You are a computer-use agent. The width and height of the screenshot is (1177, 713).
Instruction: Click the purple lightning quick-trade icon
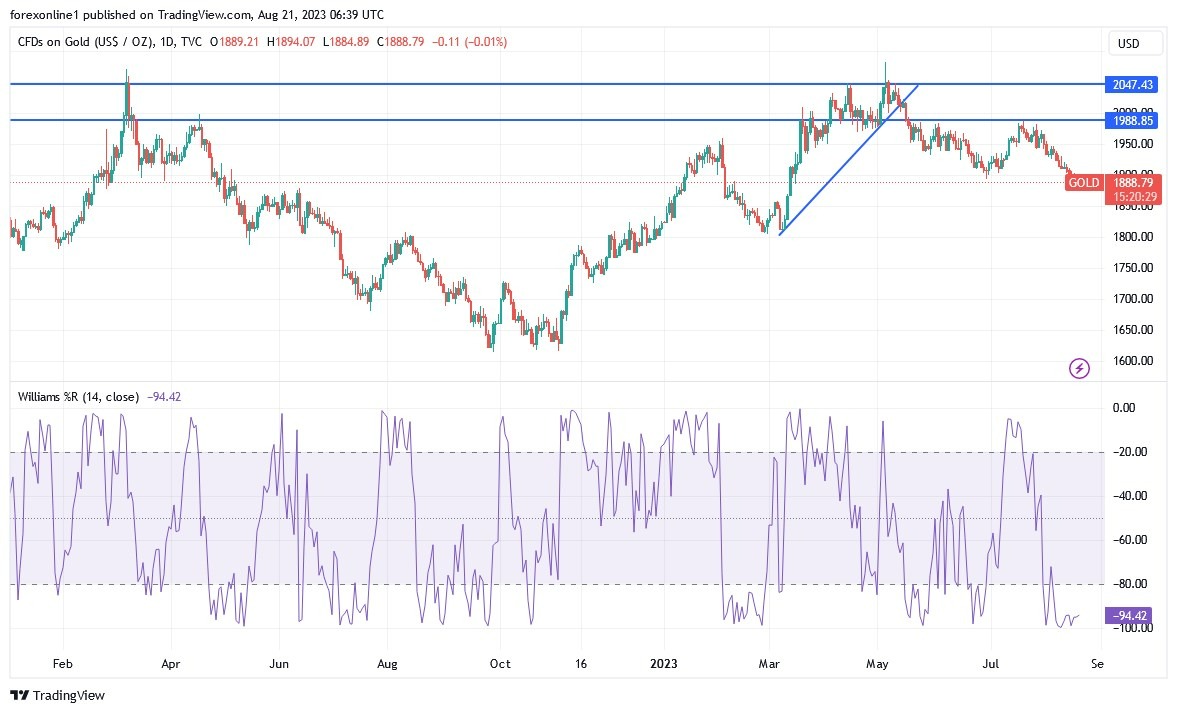1079,369
